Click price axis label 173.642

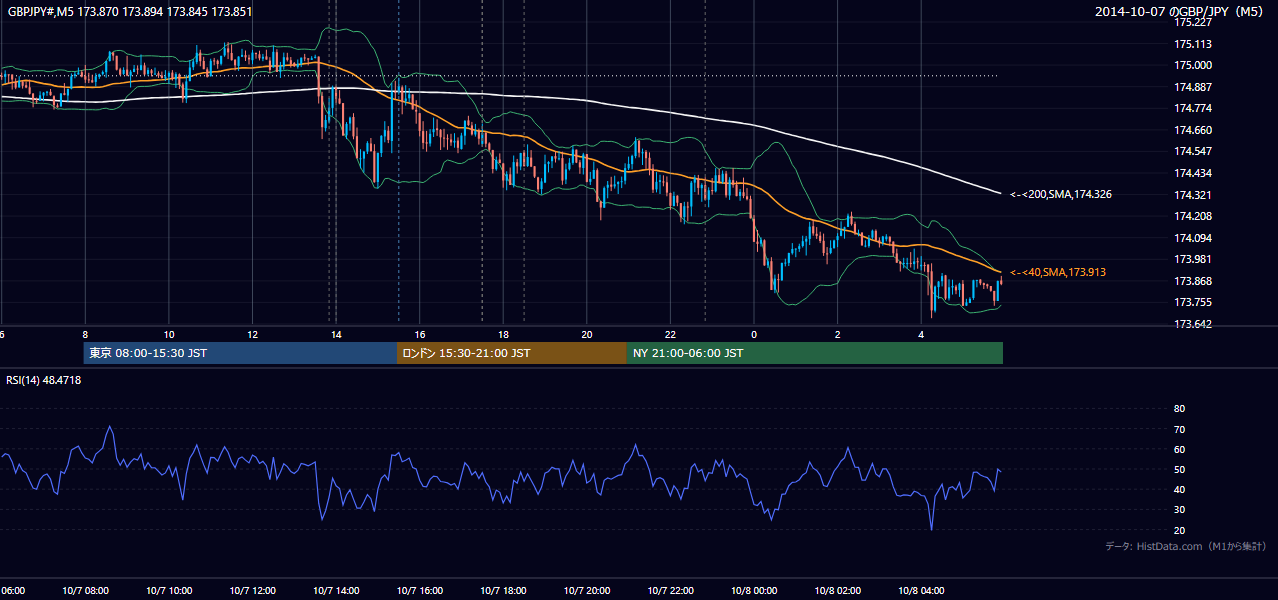click(1193, 324)
